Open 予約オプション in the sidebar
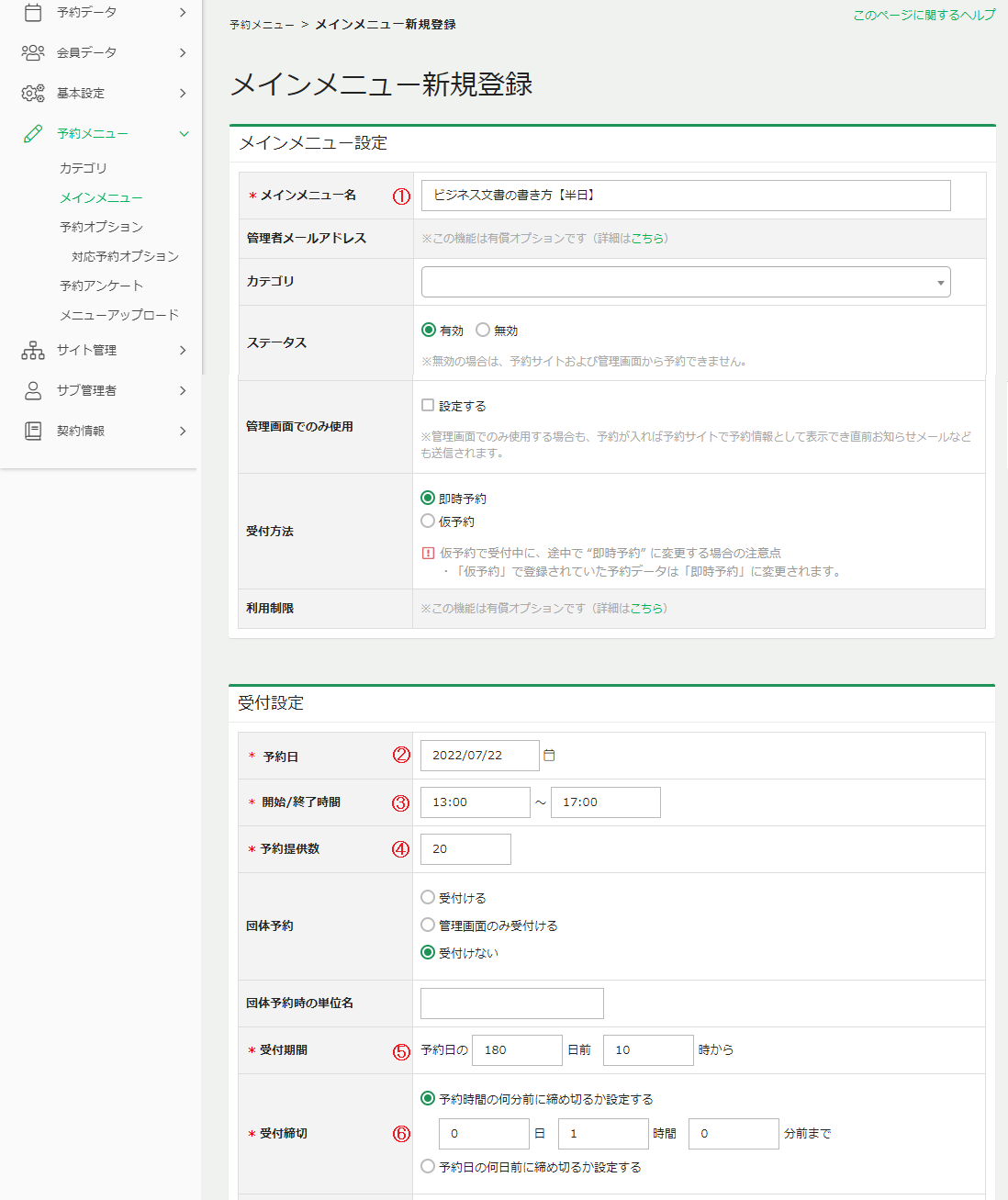The image size is (1008, 1200). (x=101, y=227)
